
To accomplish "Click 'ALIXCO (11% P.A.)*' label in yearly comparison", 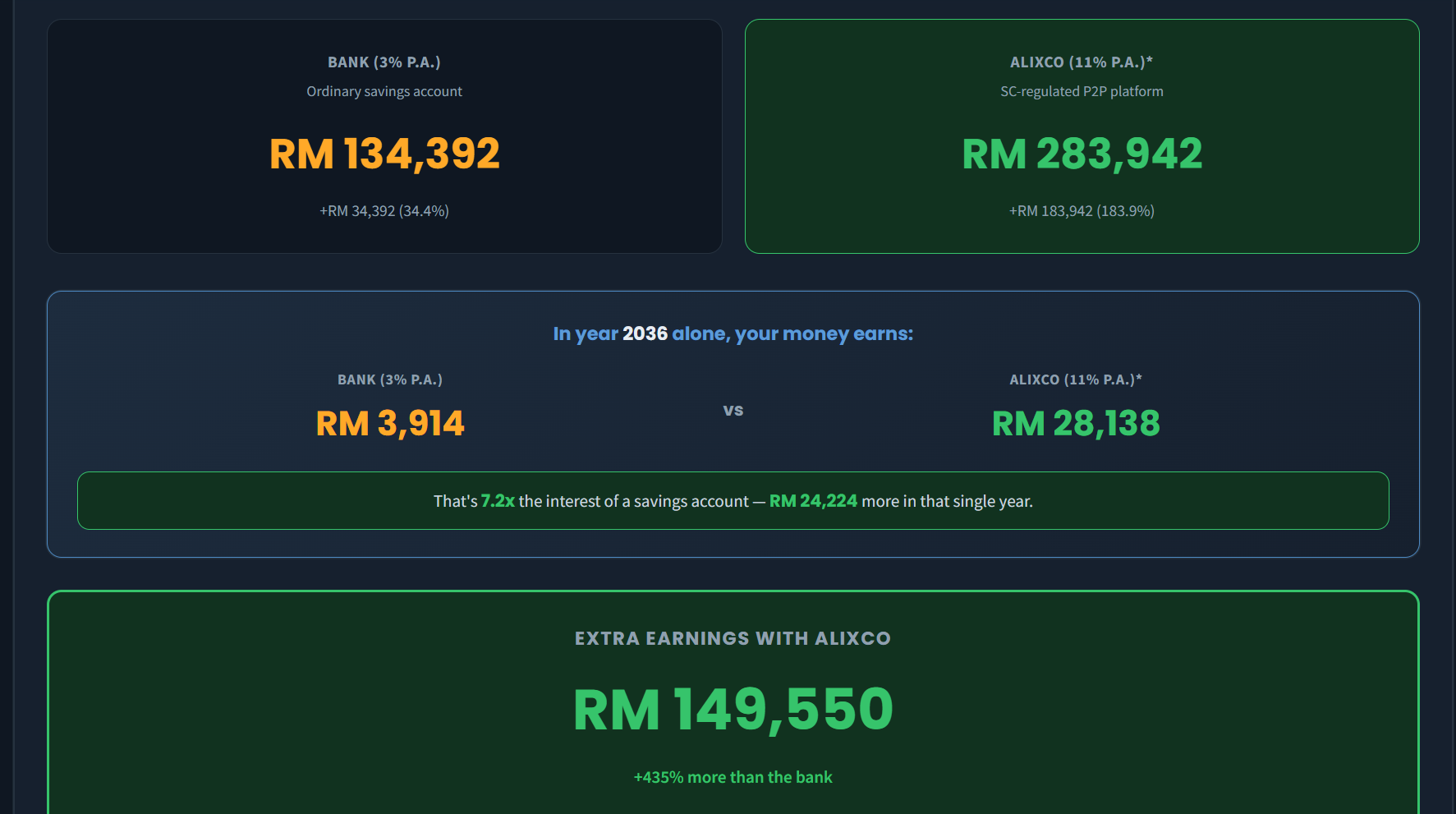I will click(1076, 379).
